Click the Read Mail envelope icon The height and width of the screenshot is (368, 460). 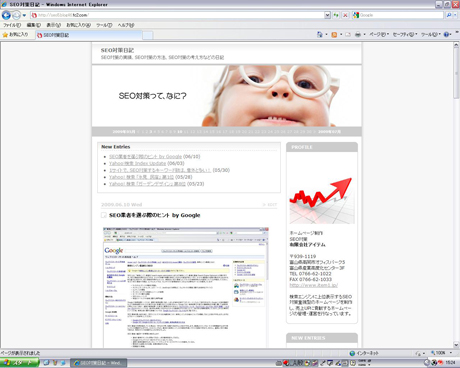(x=348, y=34)
